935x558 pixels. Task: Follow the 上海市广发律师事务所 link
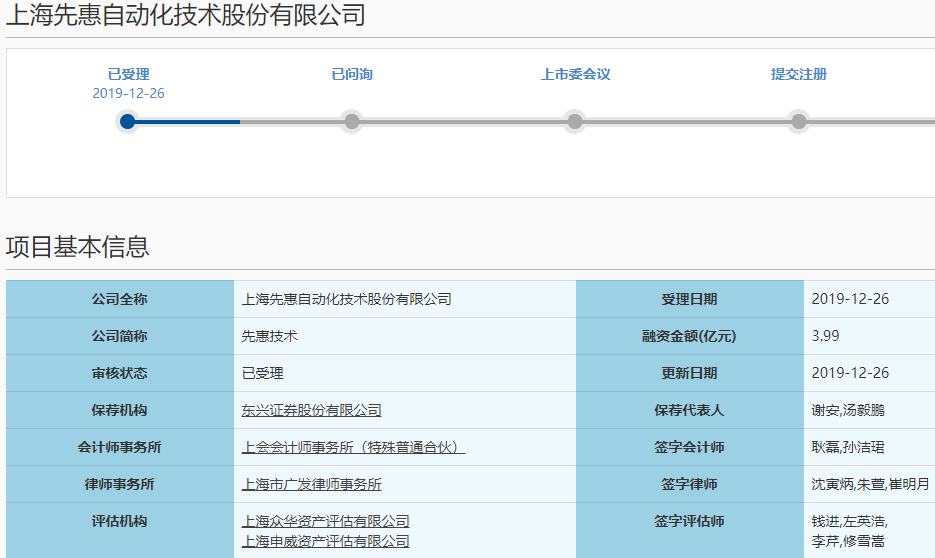tap(311, 484)
